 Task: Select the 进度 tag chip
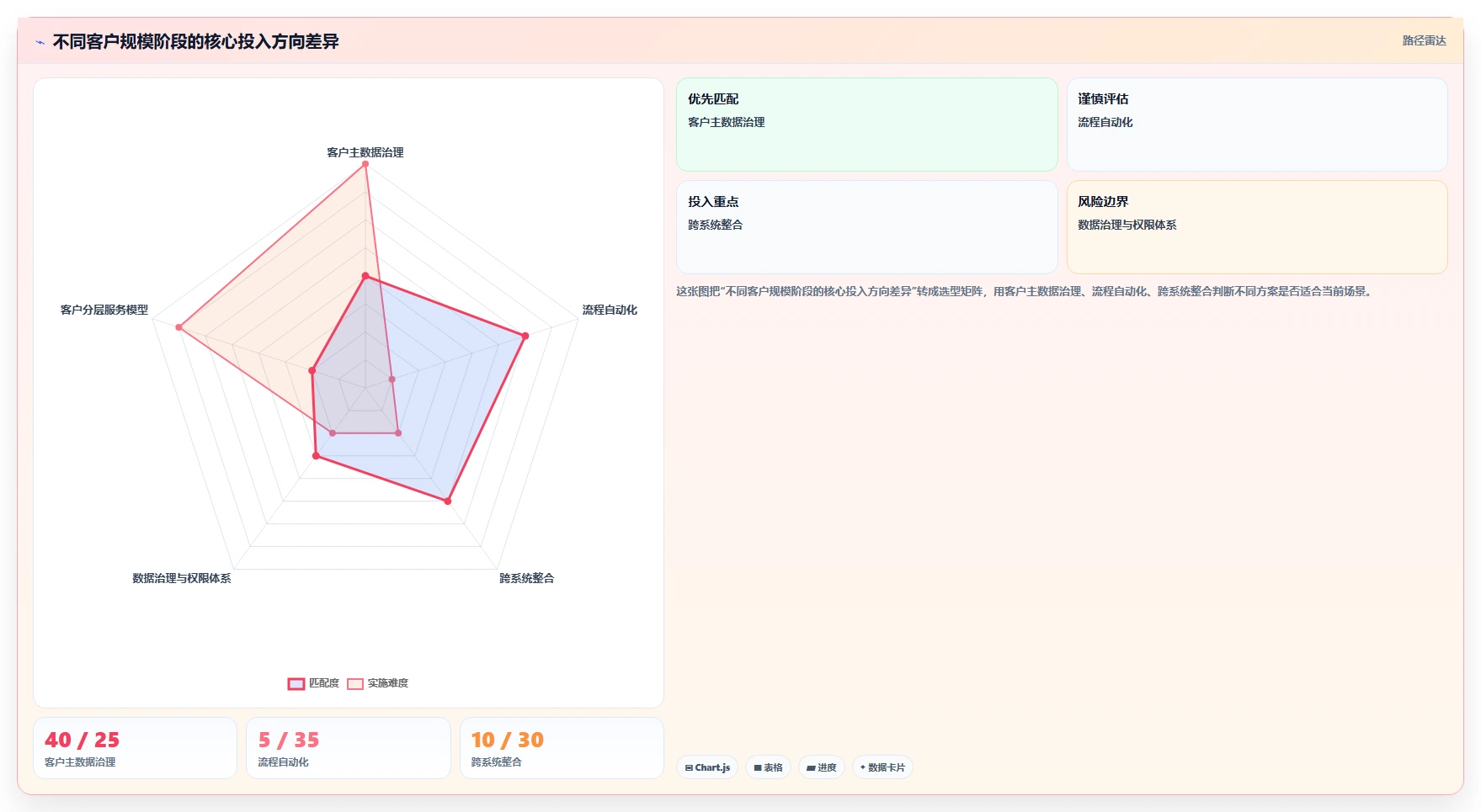[x=821, y=767]
